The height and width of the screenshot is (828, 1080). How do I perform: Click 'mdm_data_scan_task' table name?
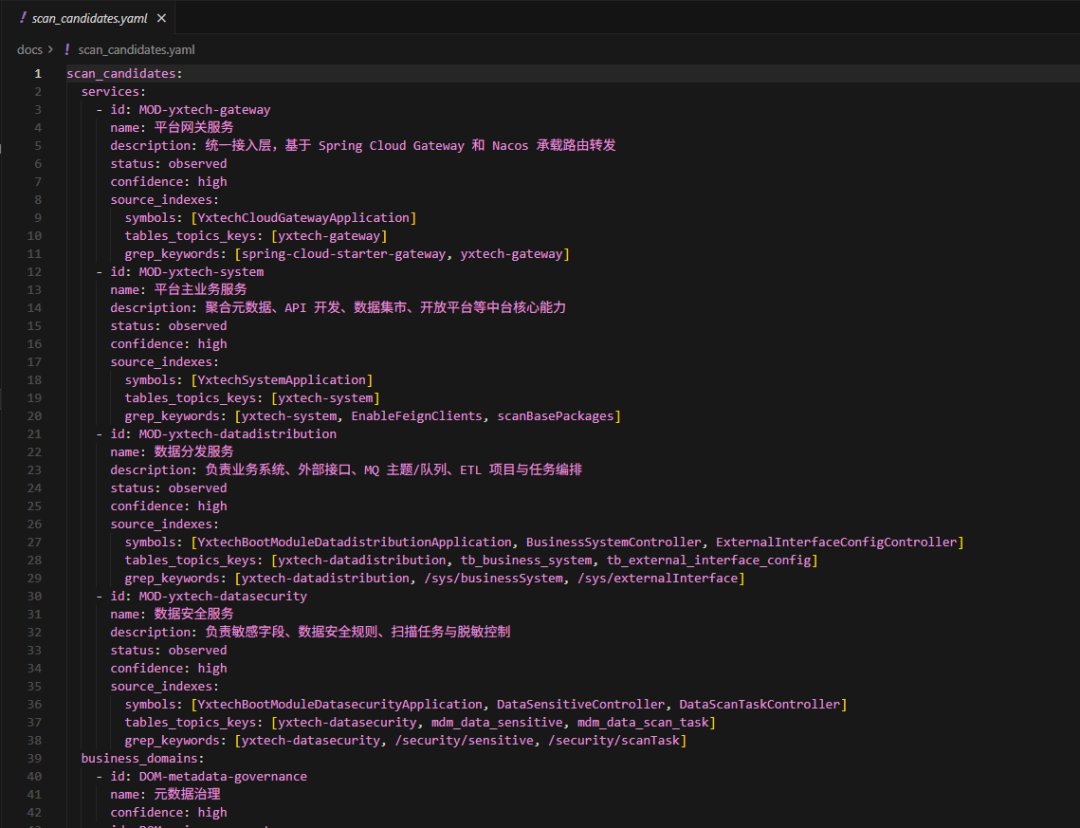643,723
